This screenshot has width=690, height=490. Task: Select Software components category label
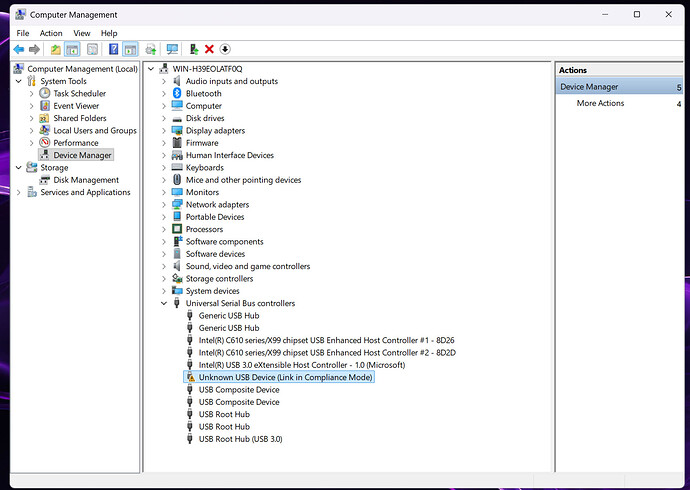tap(224, 241)
